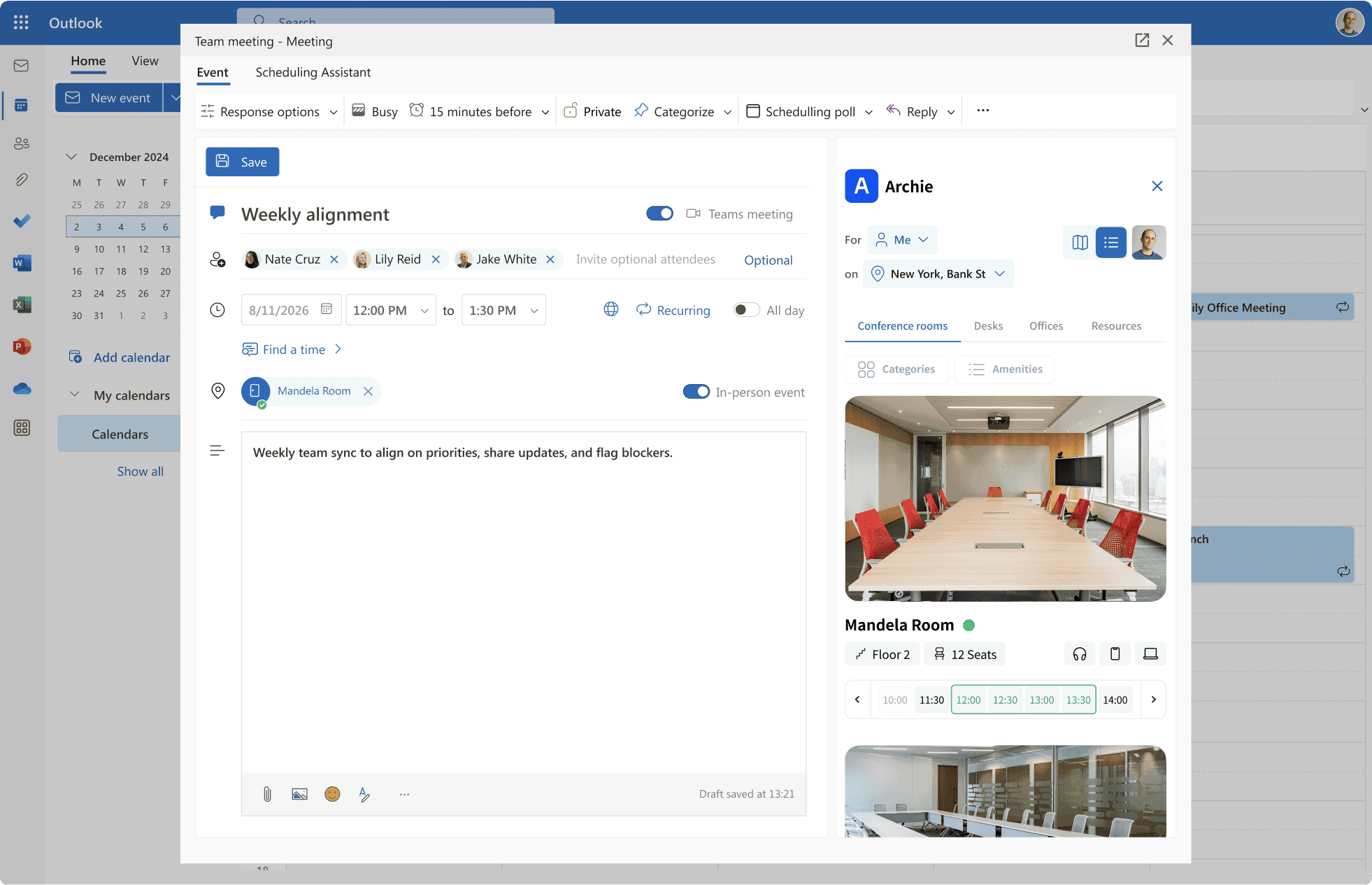
Task: Expand the start time 12:00 PM dropdown
Action: (424, 310)
